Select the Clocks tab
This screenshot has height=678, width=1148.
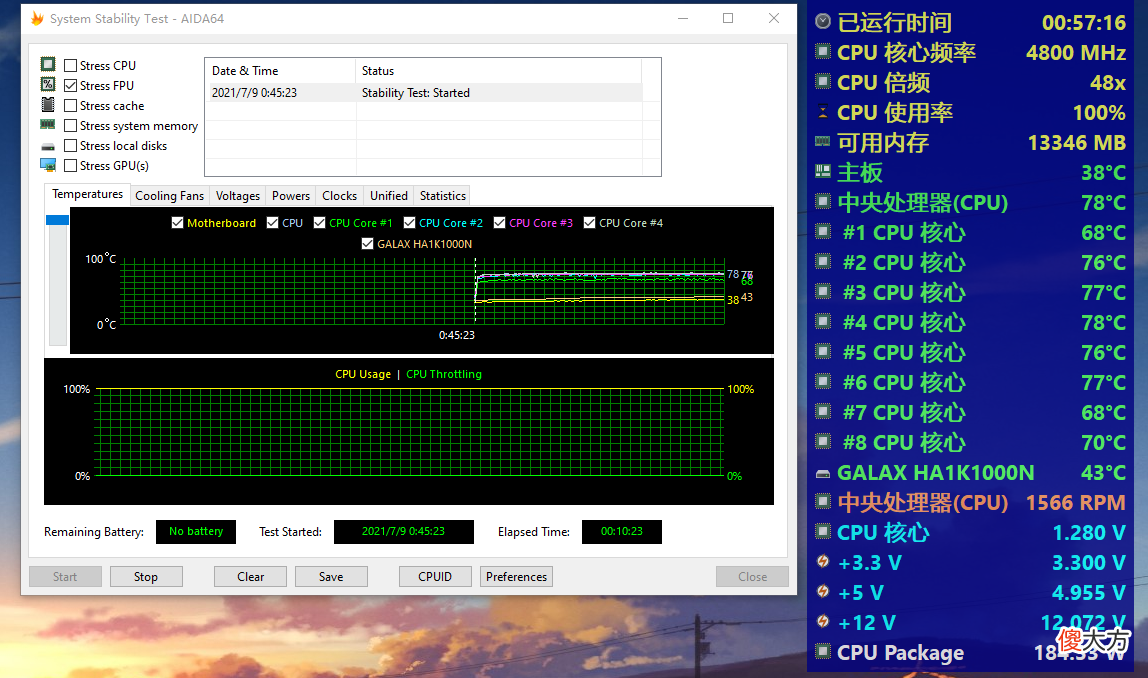pyautogui.click(x=340, y=195)
